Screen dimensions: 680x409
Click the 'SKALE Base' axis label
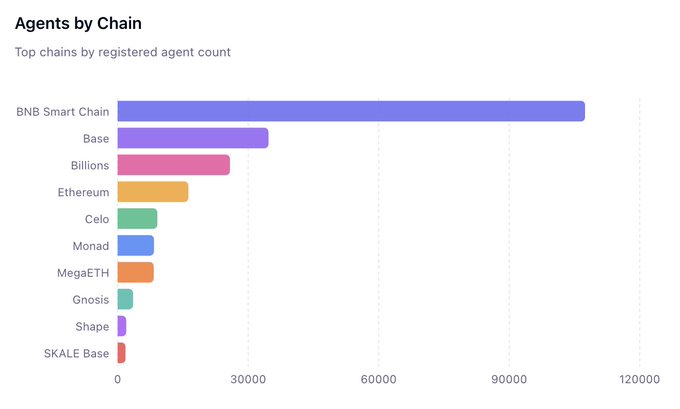(x=76, y=353)
